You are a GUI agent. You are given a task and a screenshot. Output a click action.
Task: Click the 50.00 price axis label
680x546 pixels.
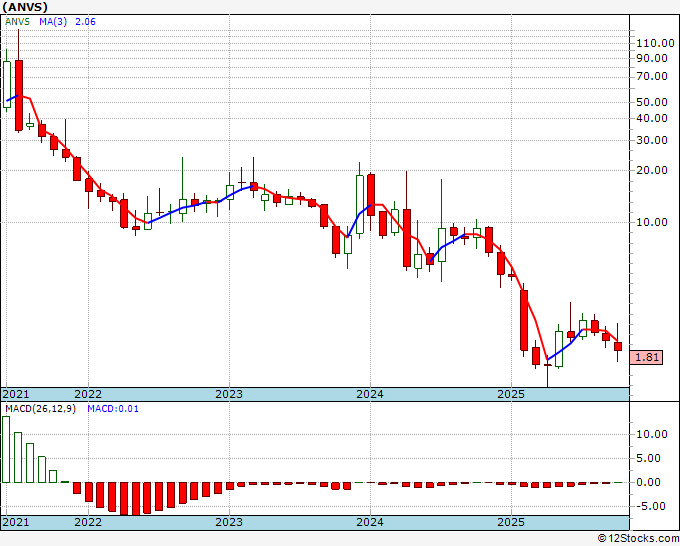pyautogui.click(x=652, y=102)
